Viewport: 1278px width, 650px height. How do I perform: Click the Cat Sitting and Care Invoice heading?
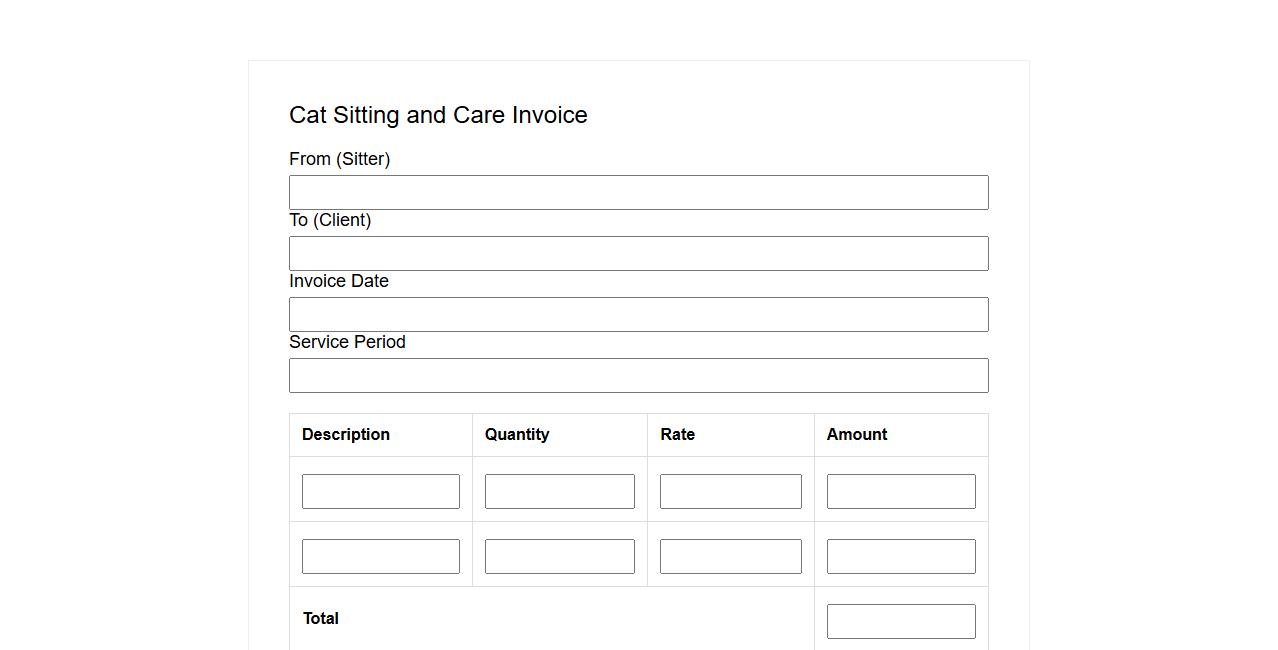pos(438,115)
